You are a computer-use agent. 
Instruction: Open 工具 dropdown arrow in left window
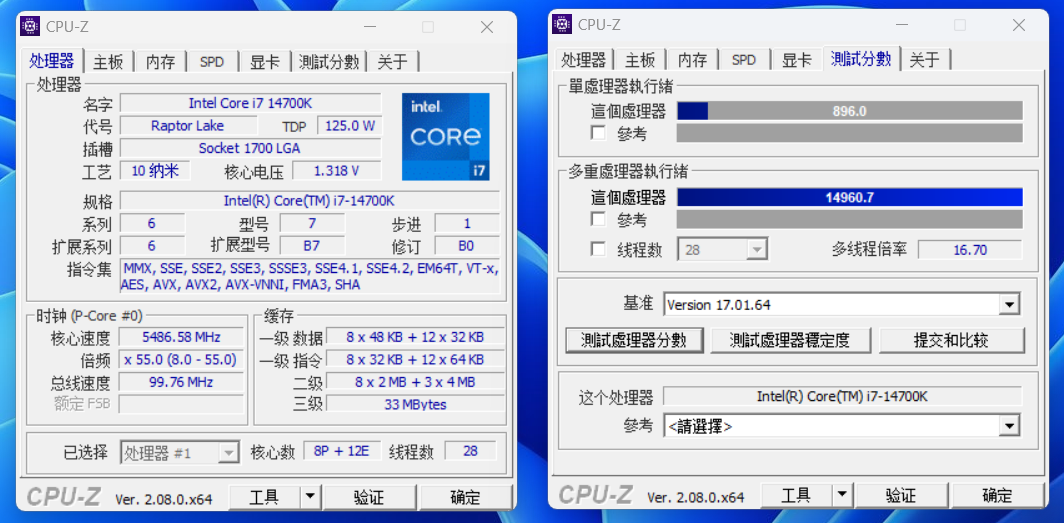[x=310, y=498]
